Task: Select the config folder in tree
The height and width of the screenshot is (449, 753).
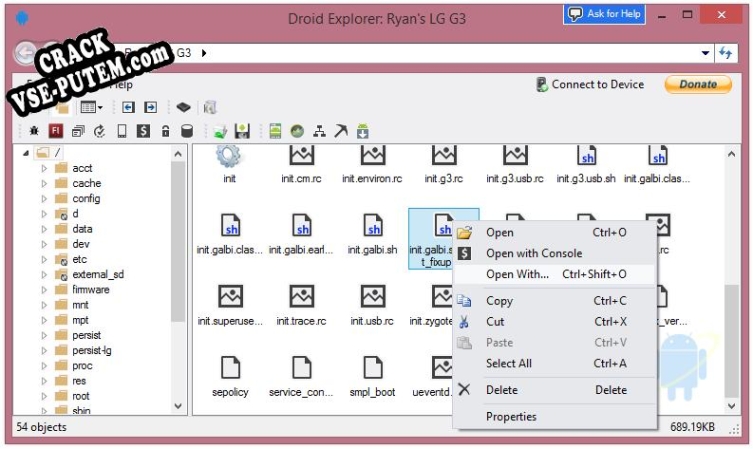Action: [86, 199]
